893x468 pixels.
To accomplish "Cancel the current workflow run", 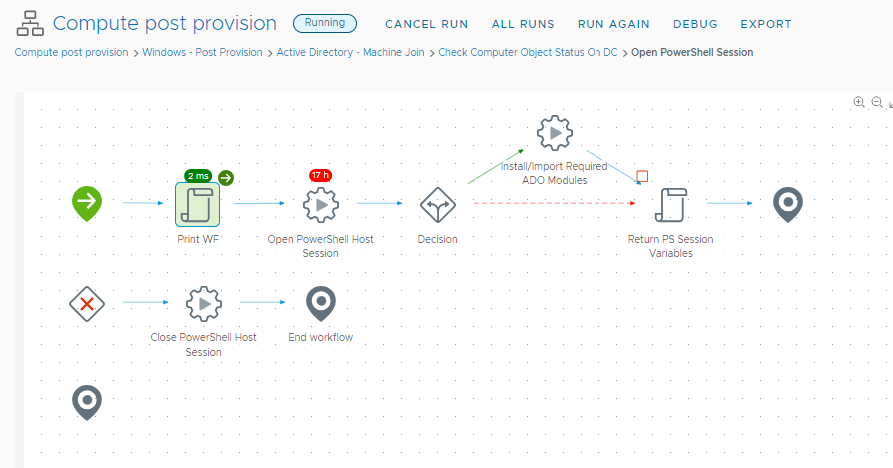I will pos(427,24).
